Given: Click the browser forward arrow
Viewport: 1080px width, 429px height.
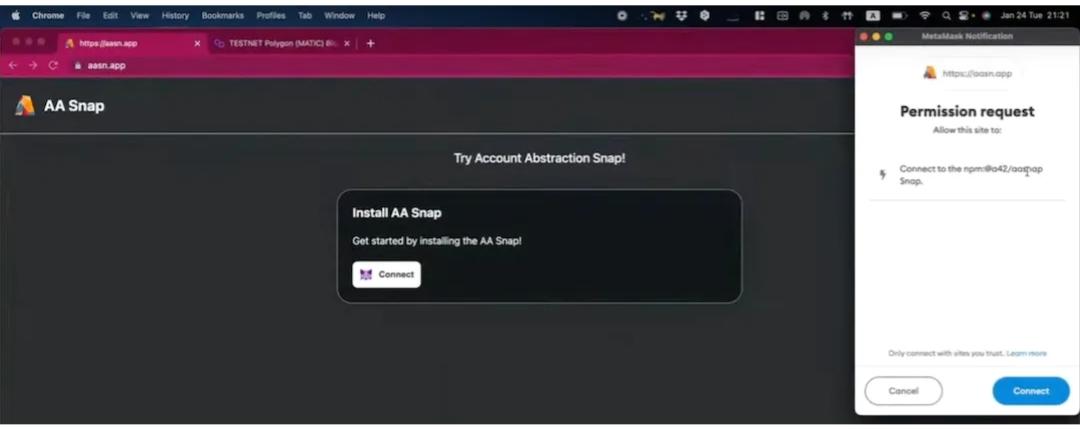Looking at the screenshot, I should pyautogui.click(x=32, y=65).
